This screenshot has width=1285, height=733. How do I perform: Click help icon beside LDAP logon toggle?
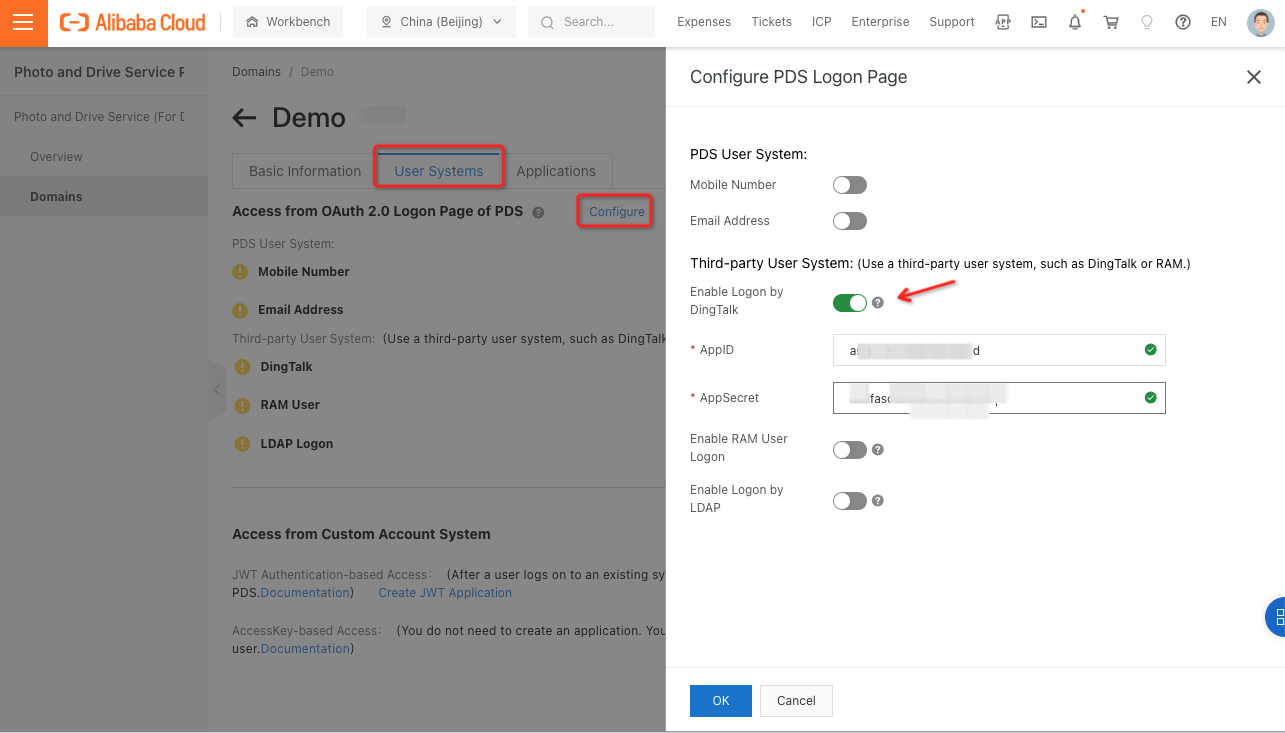point(878,501)
